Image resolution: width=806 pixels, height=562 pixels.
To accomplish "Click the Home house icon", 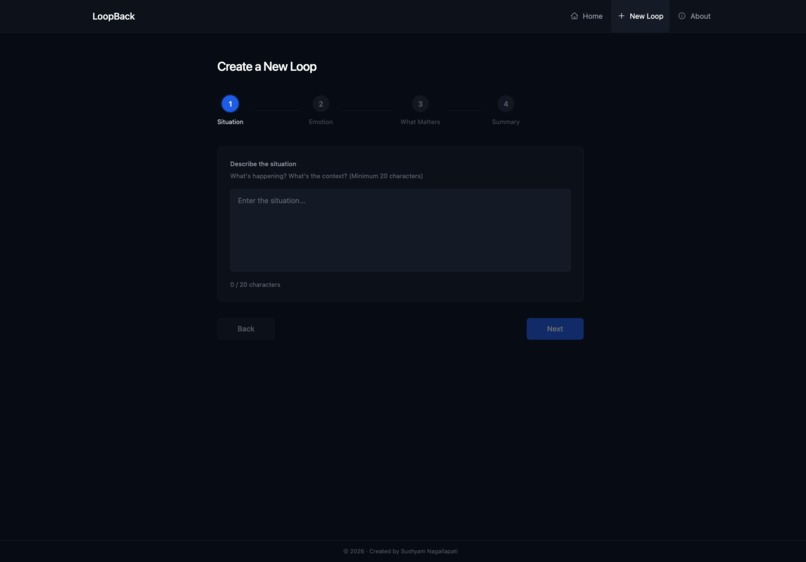I will point(574,16).
